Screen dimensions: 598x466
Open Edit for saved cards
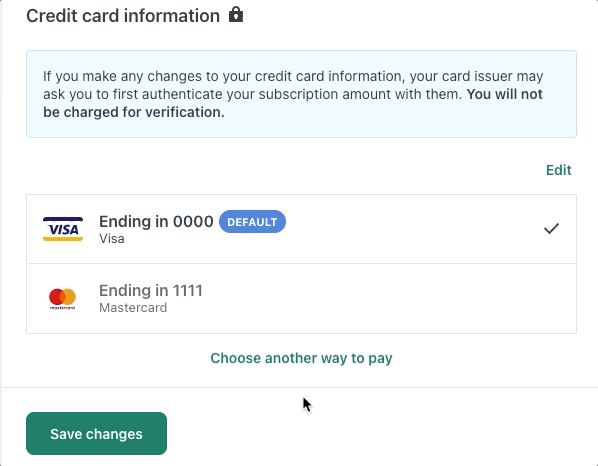558,170
